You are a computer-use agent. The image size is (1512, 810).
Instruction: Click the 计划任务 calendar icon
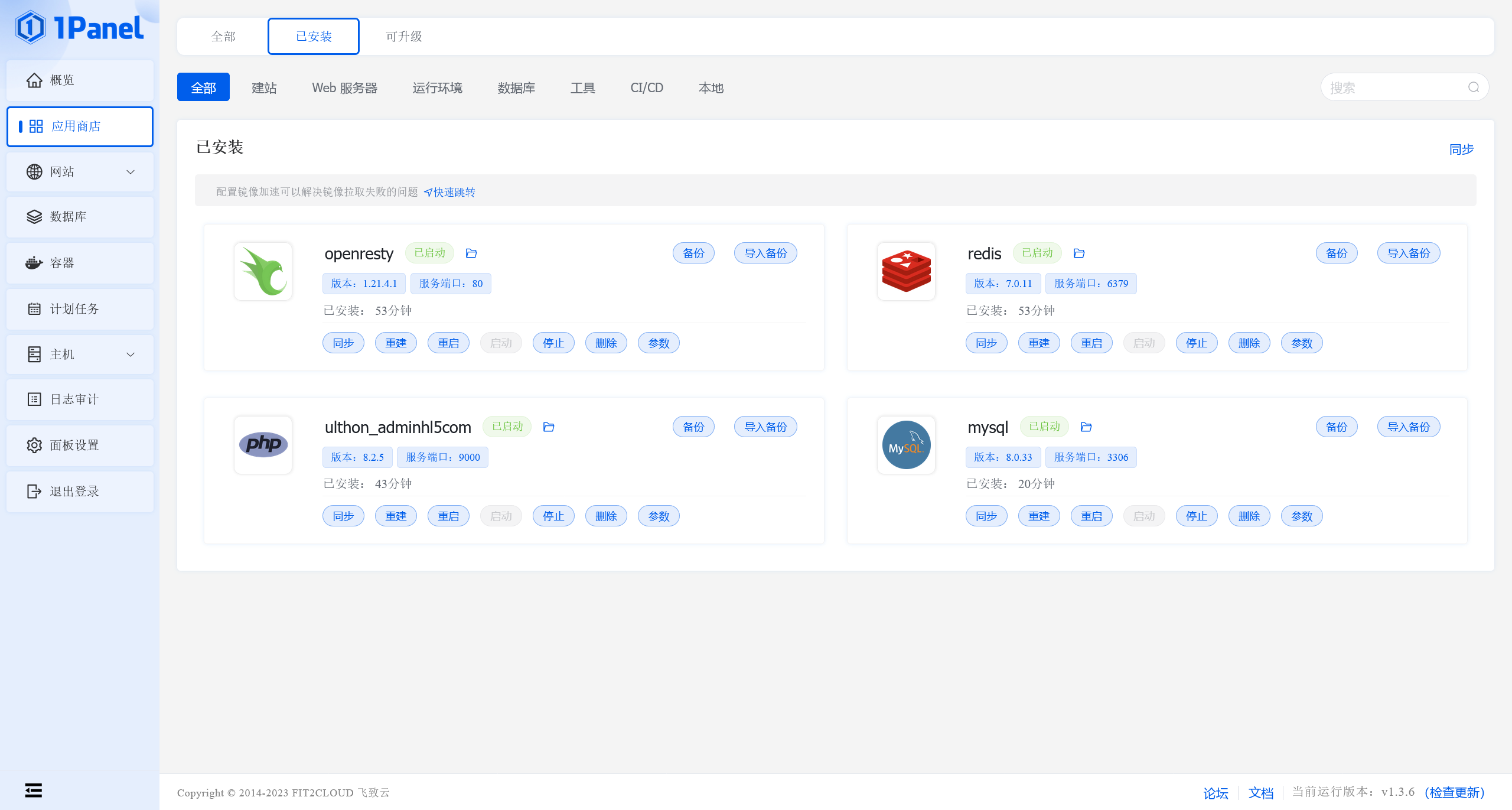click(x=34, y=309)
